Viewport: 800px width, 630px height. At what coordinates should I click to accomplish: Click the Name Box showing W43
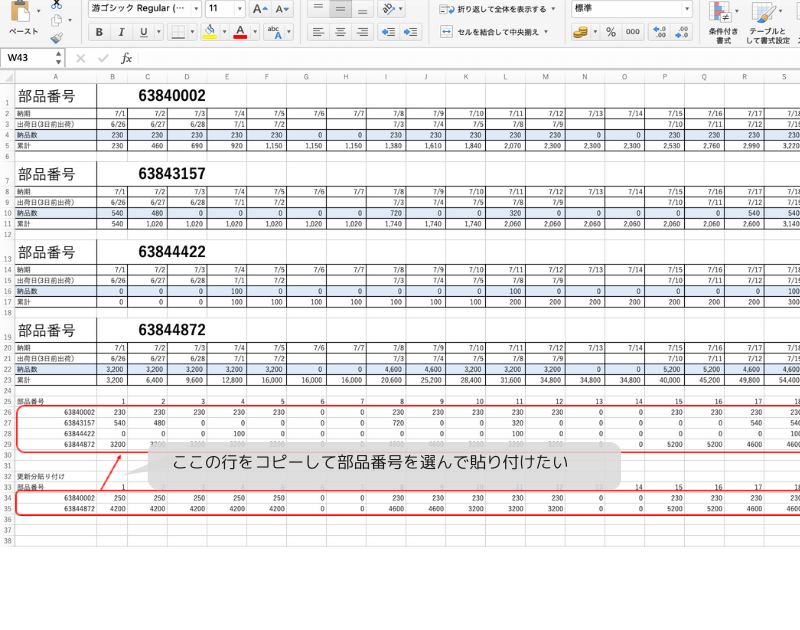tap(32, 58)
